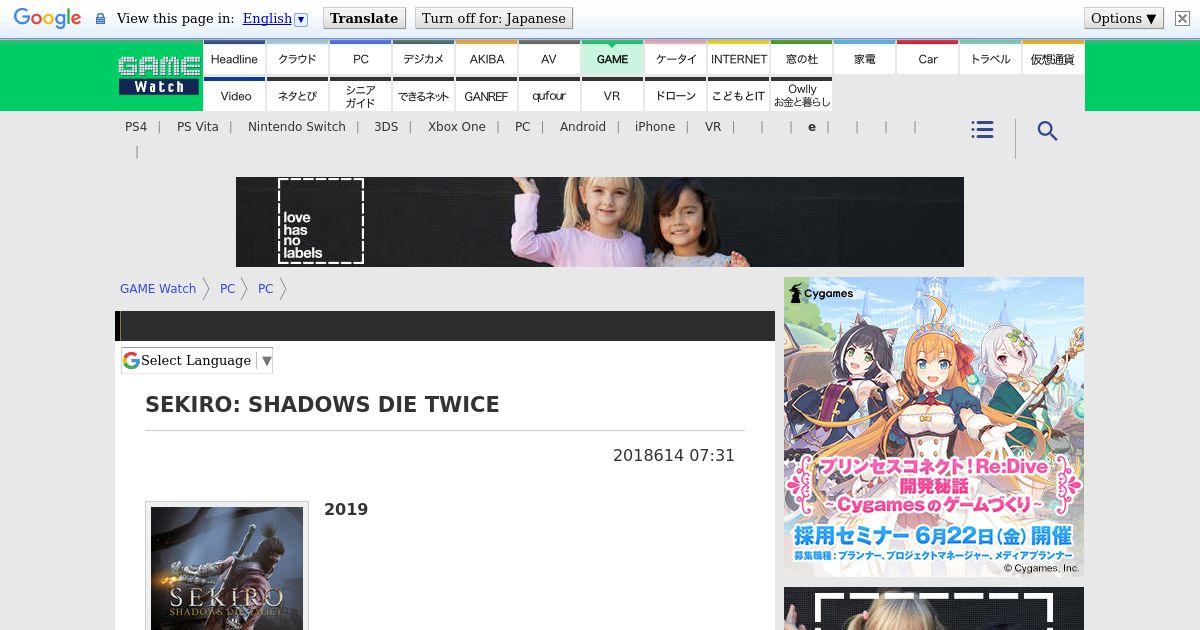
Task: Select the GAME tab
Action: (x=612, y=58)
